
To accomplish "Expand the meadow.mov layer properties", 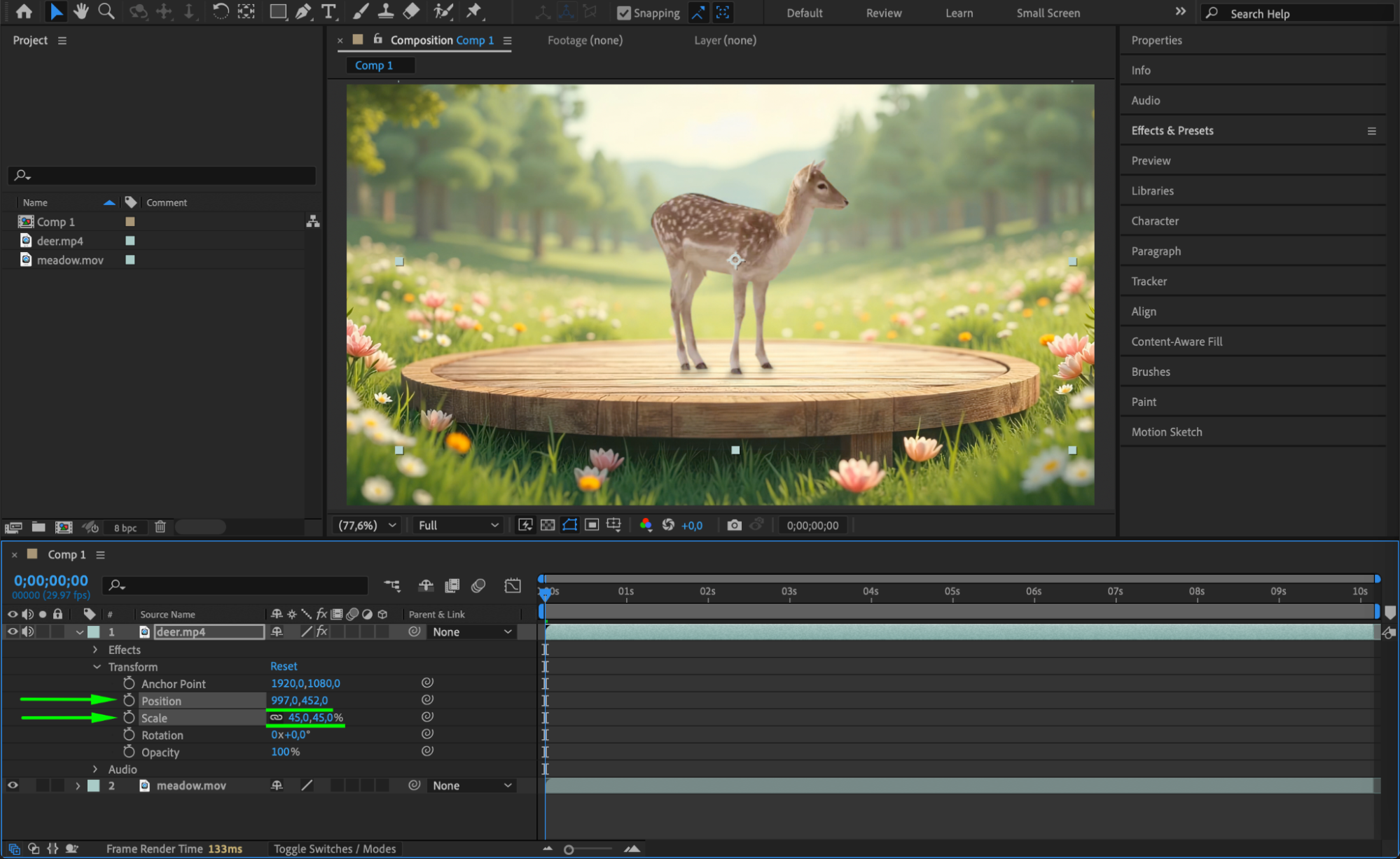I will point(78,785).
